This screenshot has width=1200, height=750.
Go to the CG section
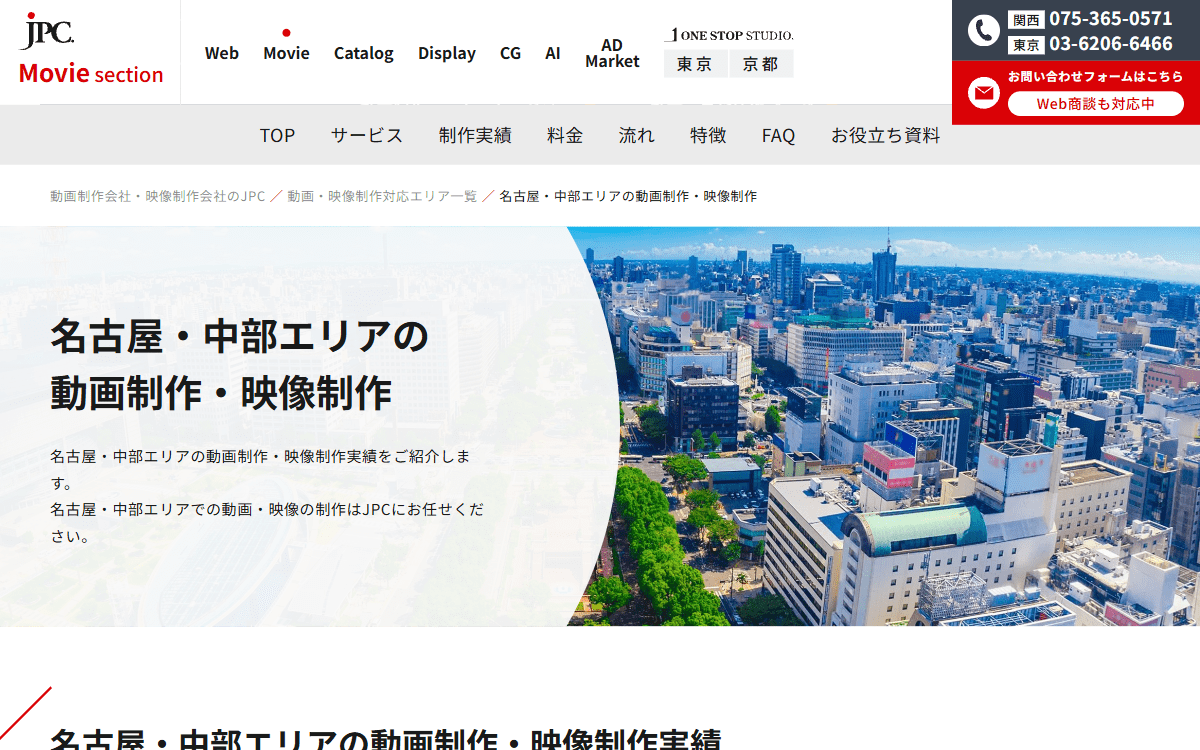click(x=510, y=53)
